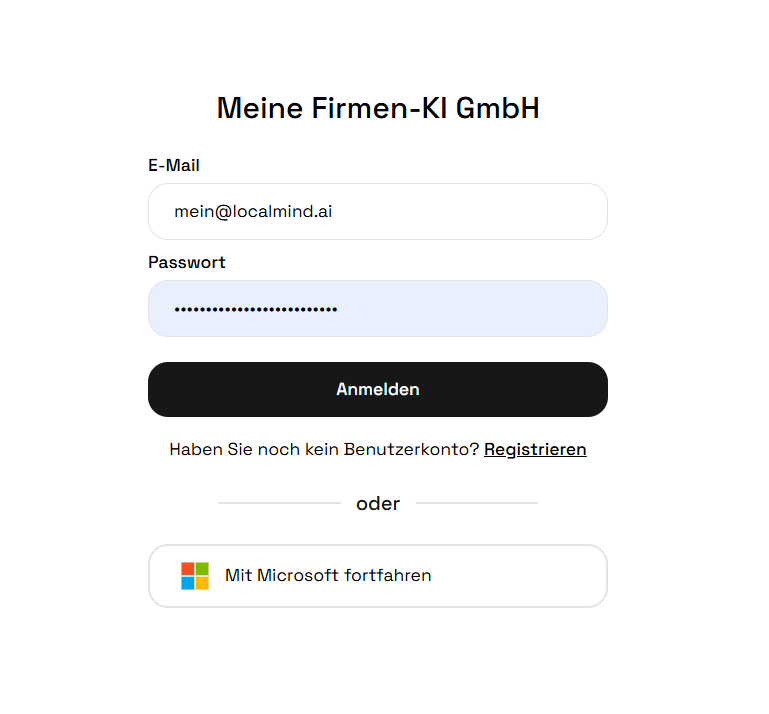The image size is (769, 714).
Task: Click the "Passwort" field label
Action: tap(187, 263)
